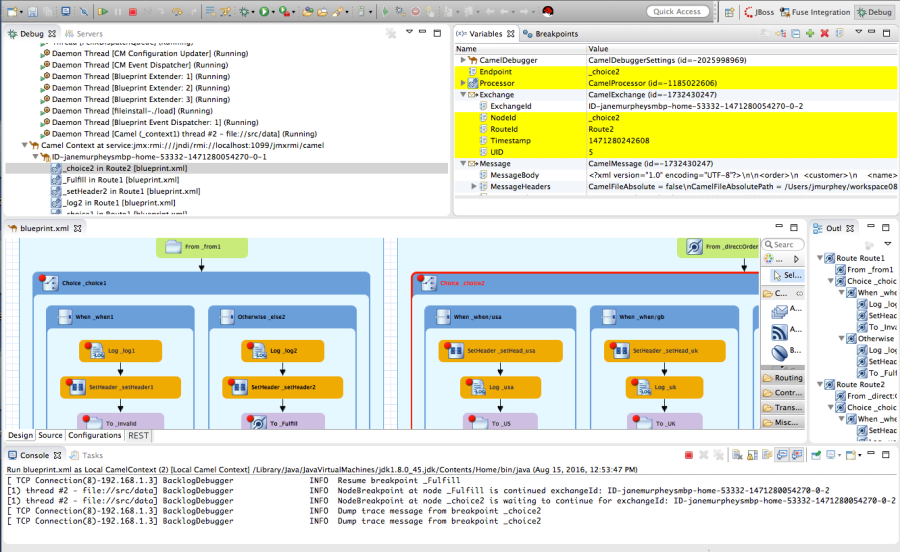
Task: Open the Variables view menu dropdown
Action: (x=858, y=33)
